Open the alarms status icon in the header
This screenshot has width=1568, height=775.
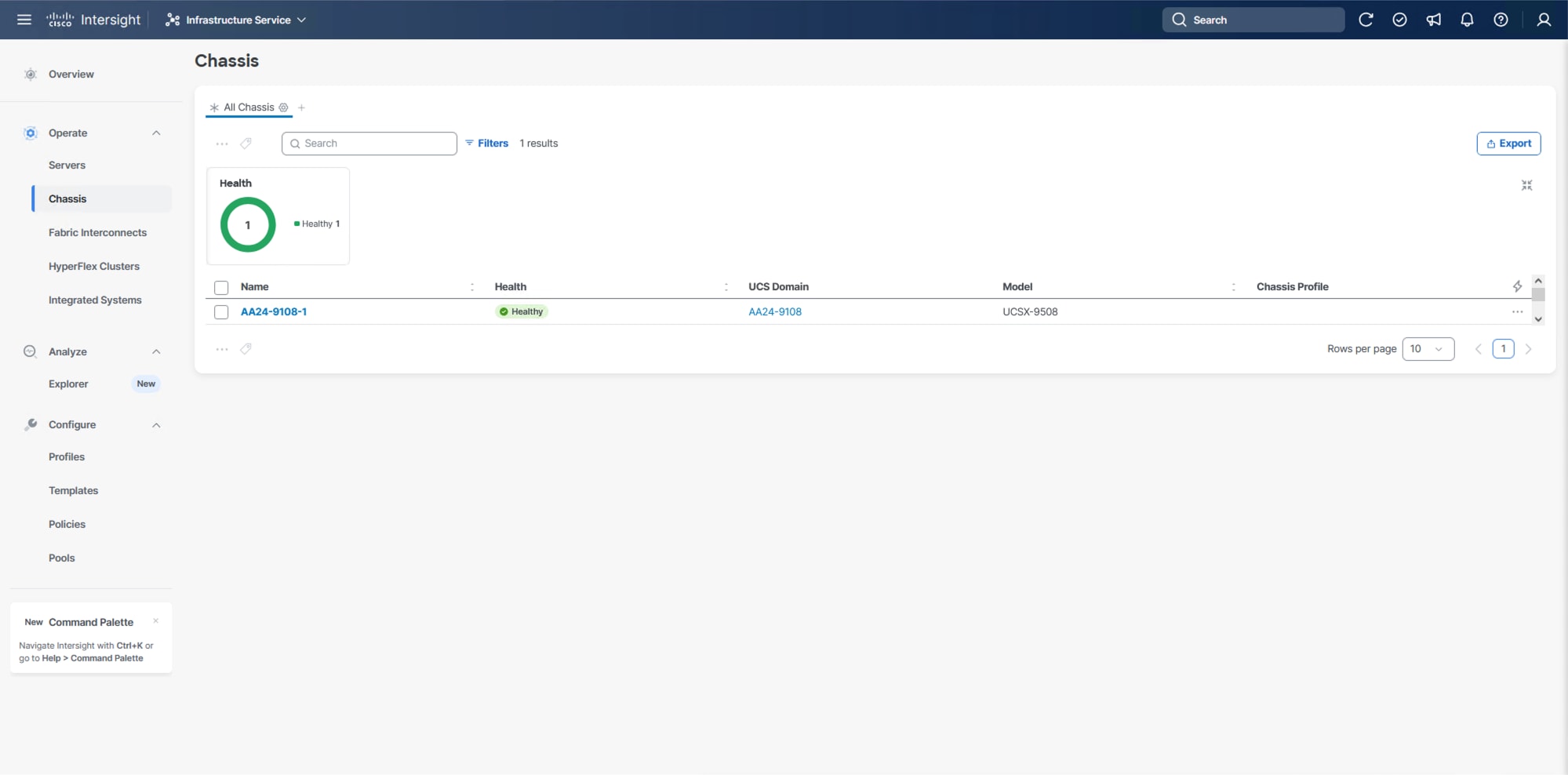pos(1400,20)
